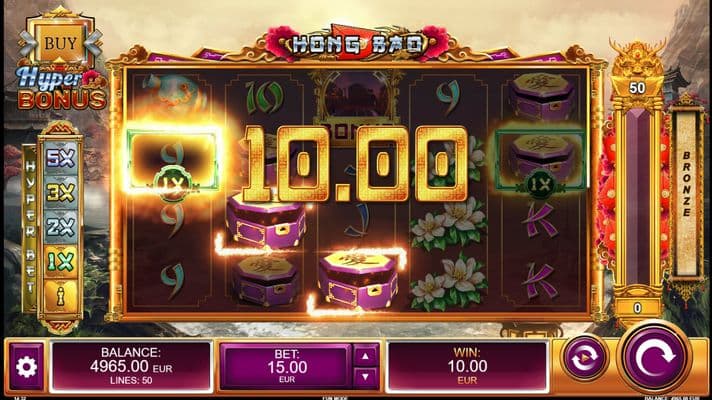Click the highlighted 1X chest symbol on the fifth reel
Image resolution: width=712 pixels, height=400 pixels.
(540, 159)
